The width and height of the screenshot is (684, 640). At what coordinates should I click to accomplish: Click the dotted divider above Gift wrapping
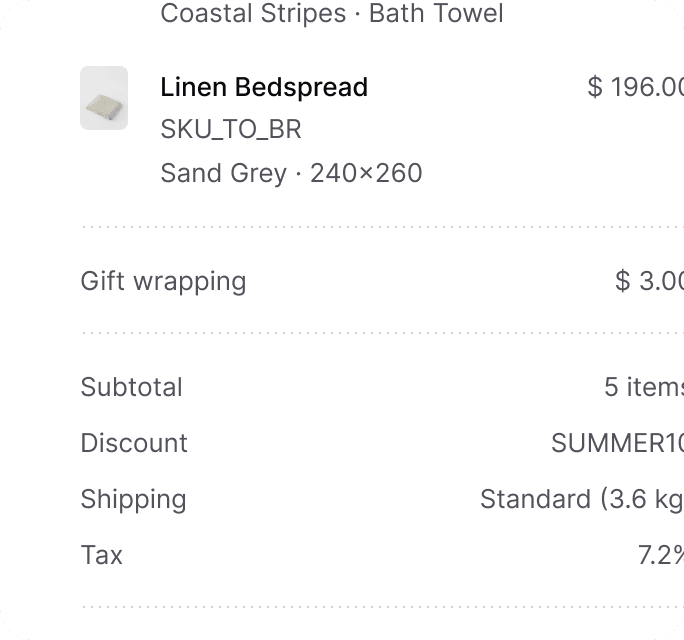pos(382,227)
